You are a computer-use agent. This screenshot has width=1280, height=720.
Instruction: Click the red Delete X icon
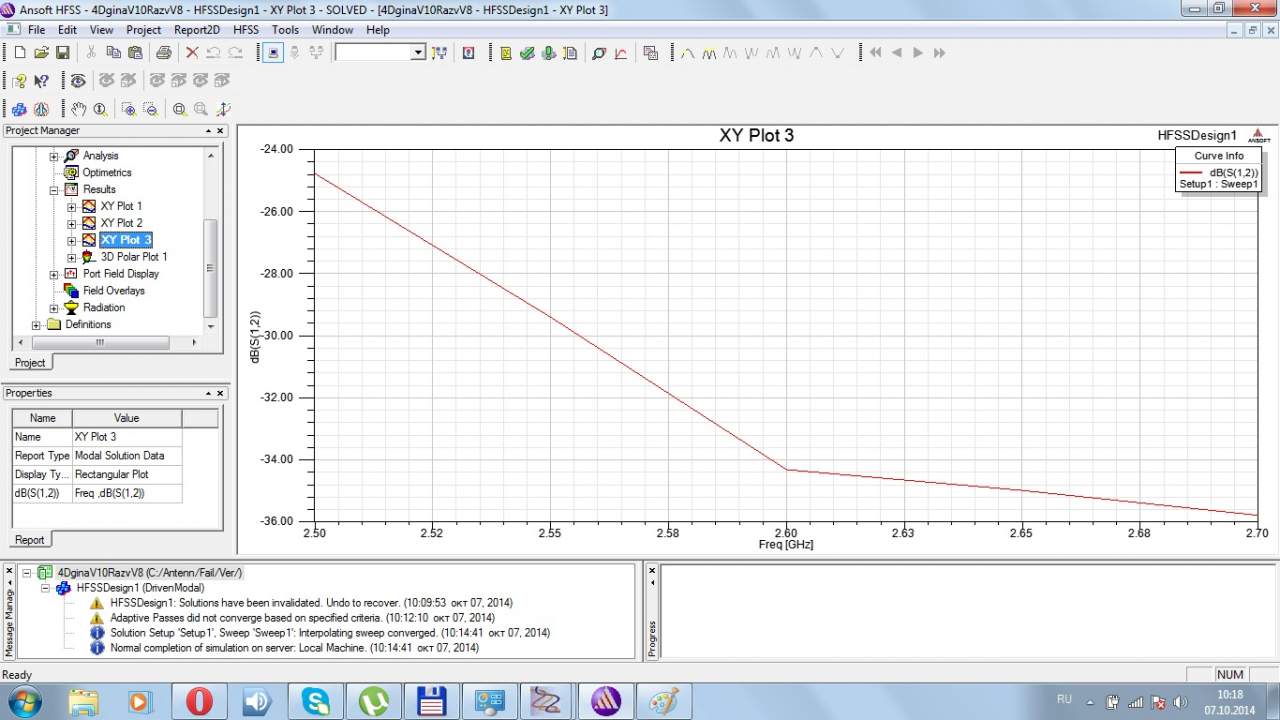pos(192,53)
